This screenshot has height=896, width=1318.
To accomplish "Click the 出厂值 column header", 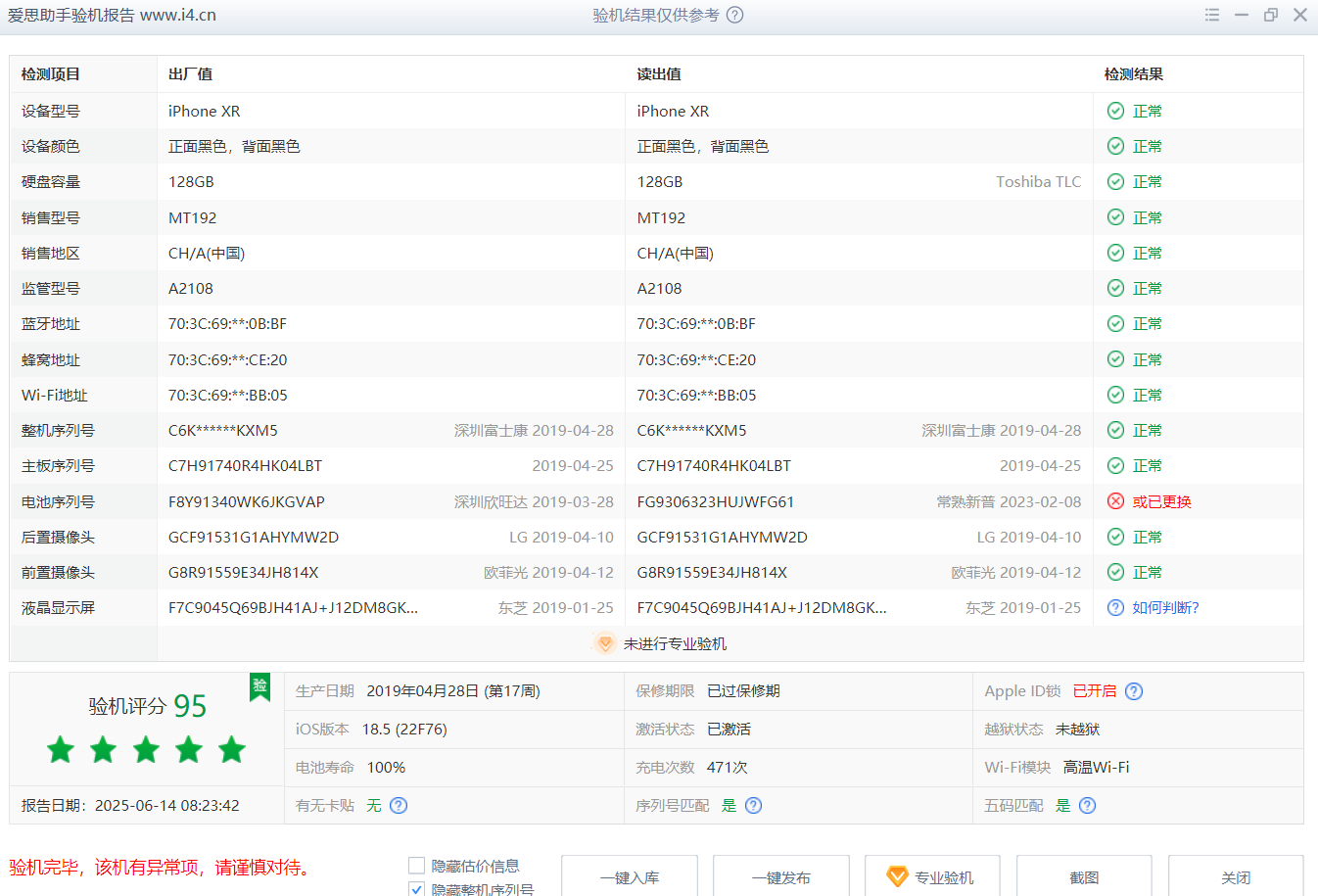I will (190, 74).
